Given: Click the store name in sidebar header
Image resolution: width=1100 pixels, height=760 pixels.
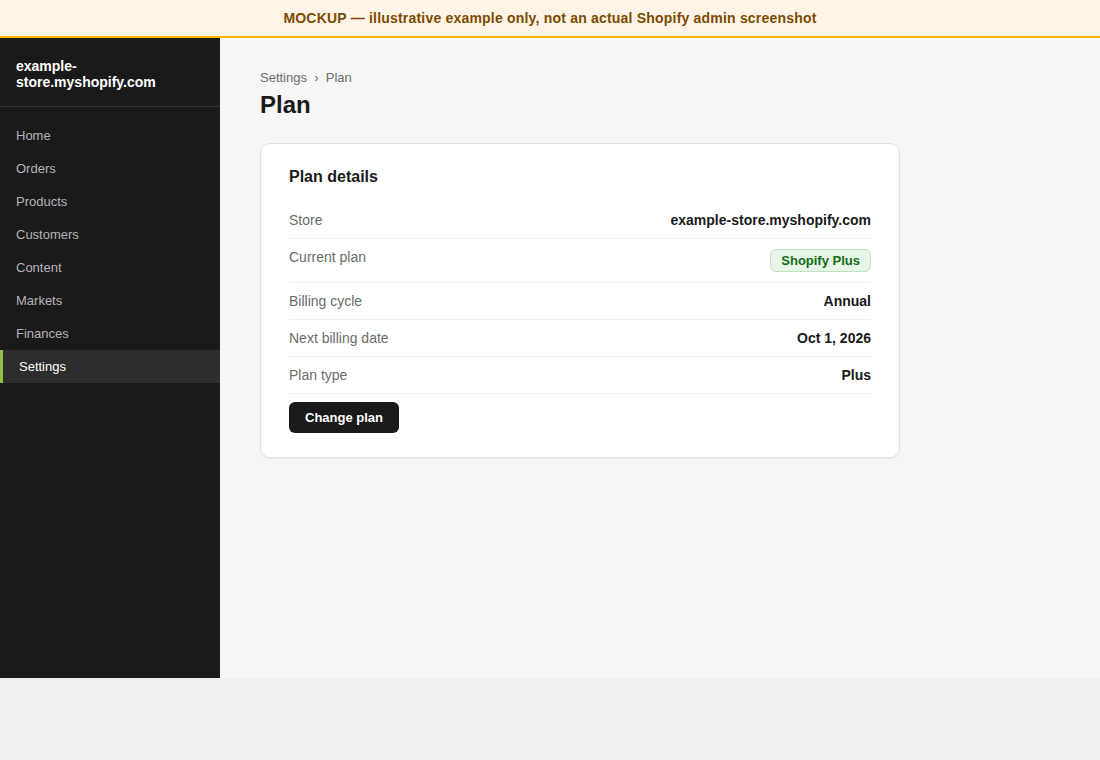Looking at the screenshot, I should click(86, 74).
